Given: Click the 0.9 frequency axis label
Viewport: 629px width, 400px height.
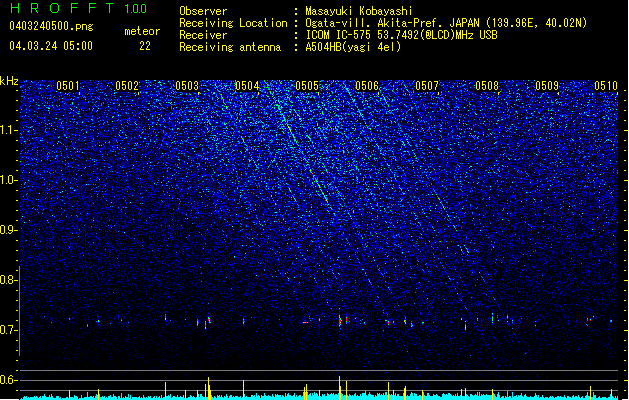Looking at the screenshot, I should coord(9,230).
